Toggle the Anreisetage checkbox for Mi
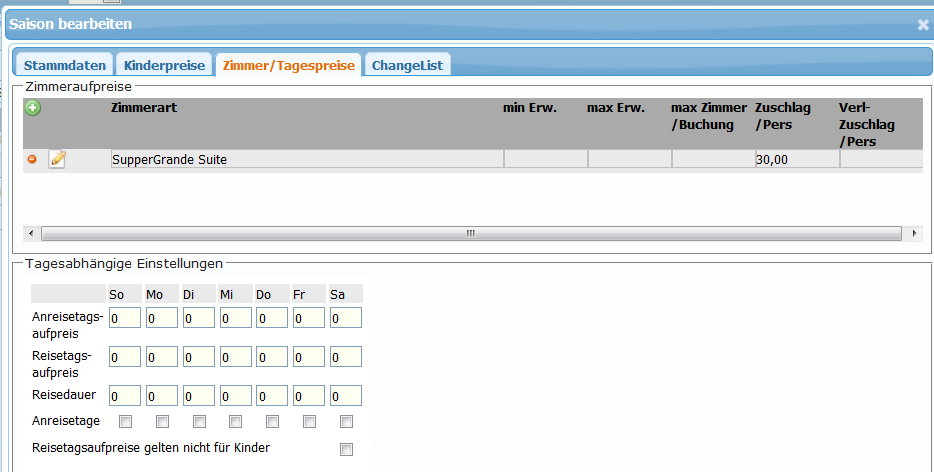The image size is (934, 472). point(236,421)
